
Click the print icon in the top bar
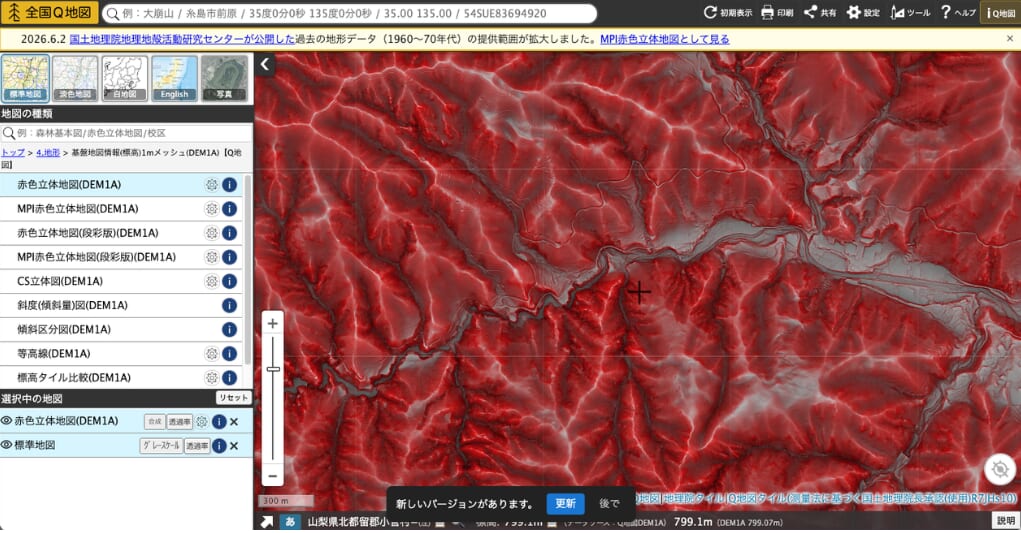pyautogui.click(x=777, y=12)
